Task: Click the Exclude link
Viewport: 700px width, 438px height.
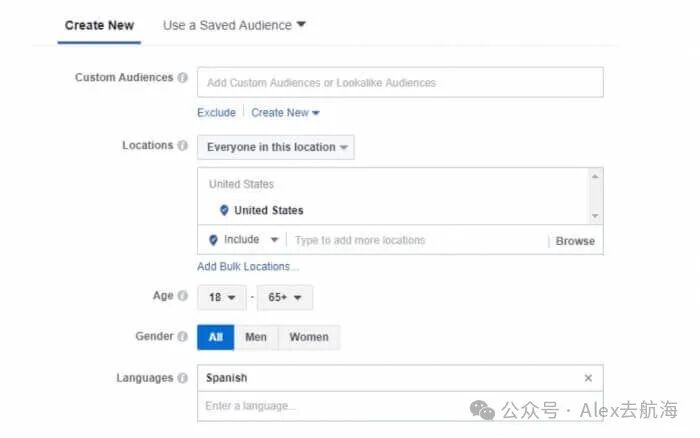Action: pyautogui.click(x=217, y=113)
